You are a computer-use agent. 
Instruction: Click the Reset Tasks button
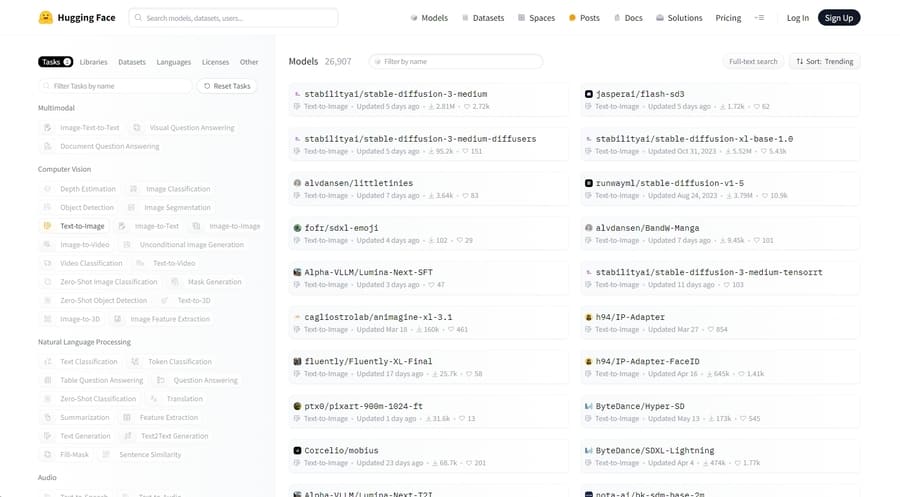click(227, 86)
